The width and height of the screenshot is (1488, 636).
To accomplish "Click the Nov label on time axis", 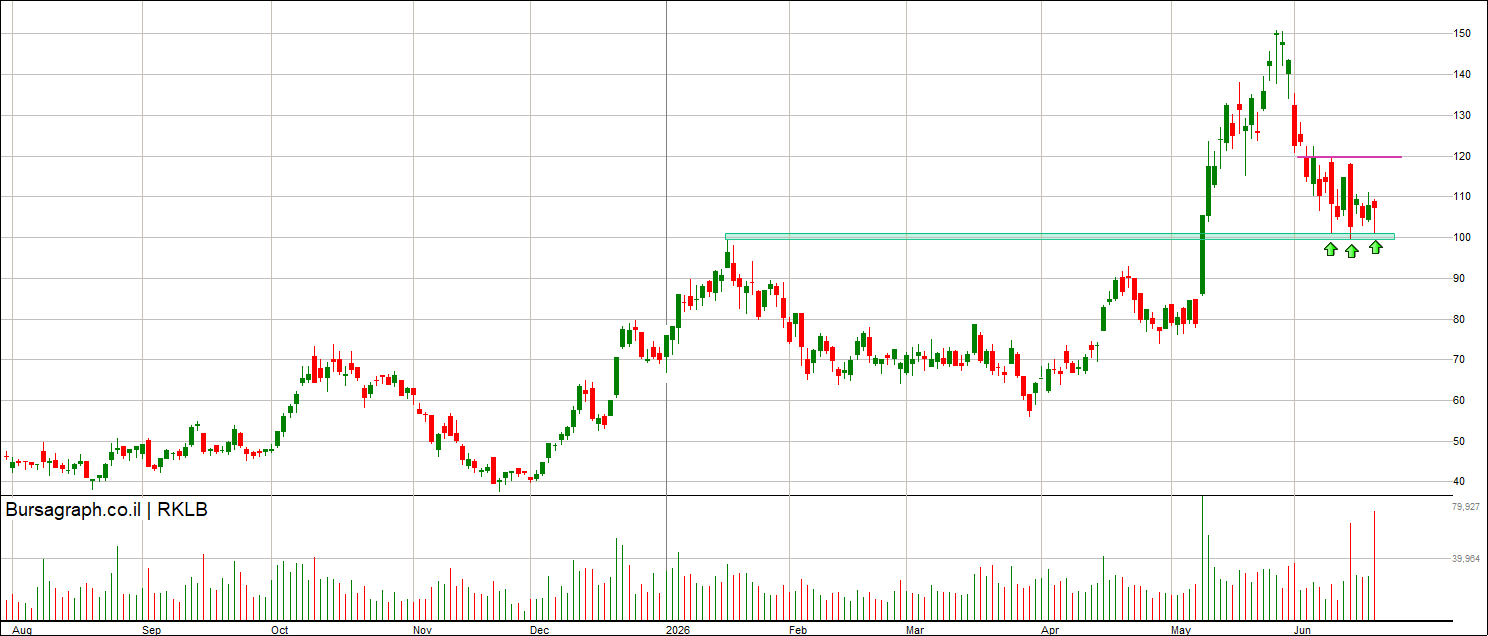I will [x=422, y=630].
